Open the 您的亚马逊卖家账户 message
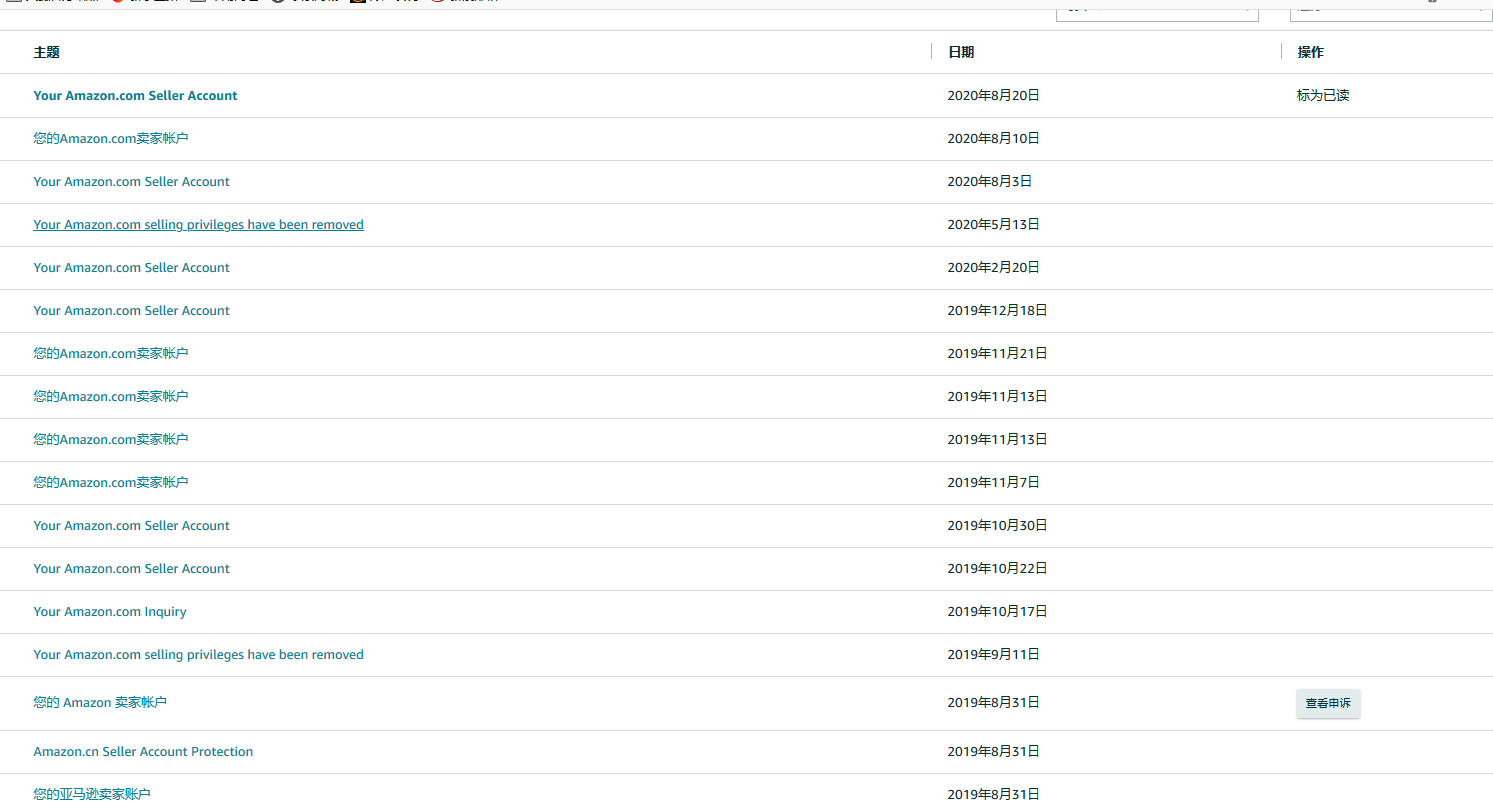The height and width of the screenshot is (812, 1493). coord(92,794)
